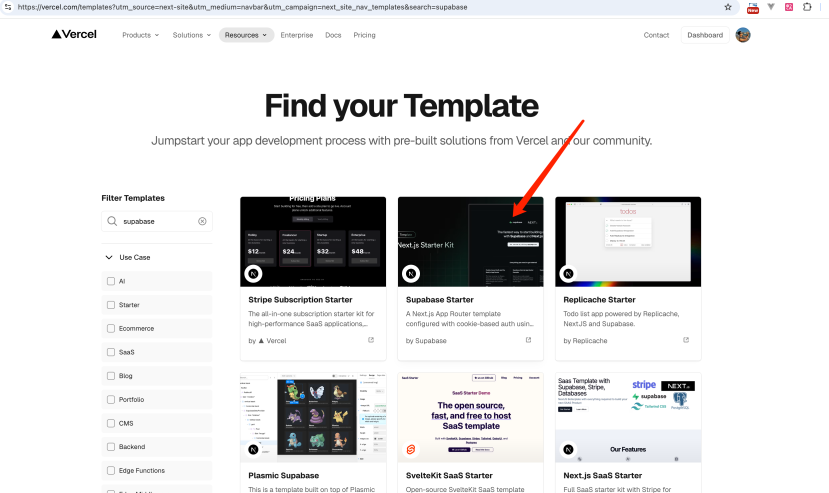Viewport: 829px width, 493px height.
Task: Expand the Products navigation dropdown
Action: click(x=140, y=35)
